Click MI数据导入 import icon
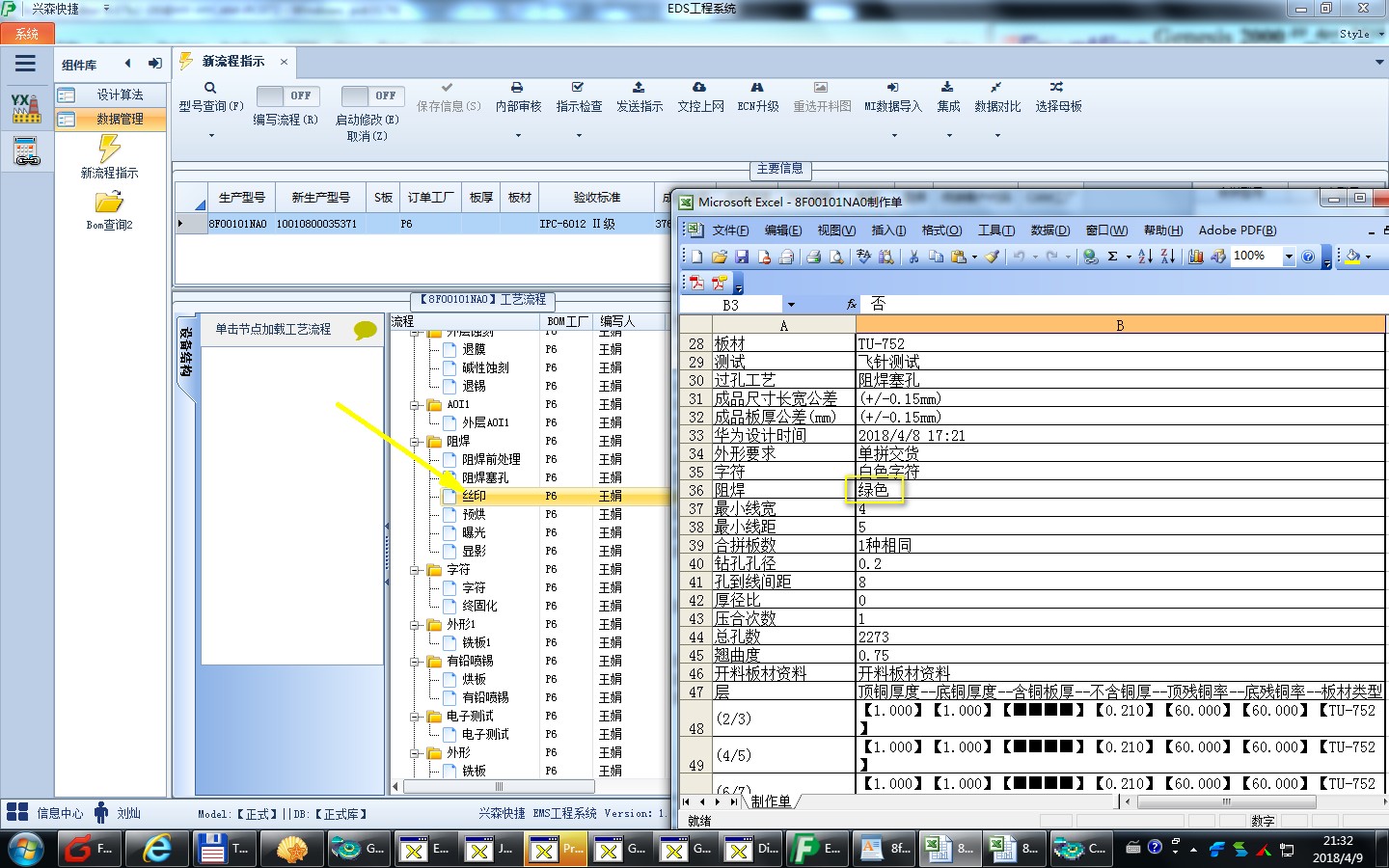The height and width of the screenshot is (868, 1389). point(892,87)
